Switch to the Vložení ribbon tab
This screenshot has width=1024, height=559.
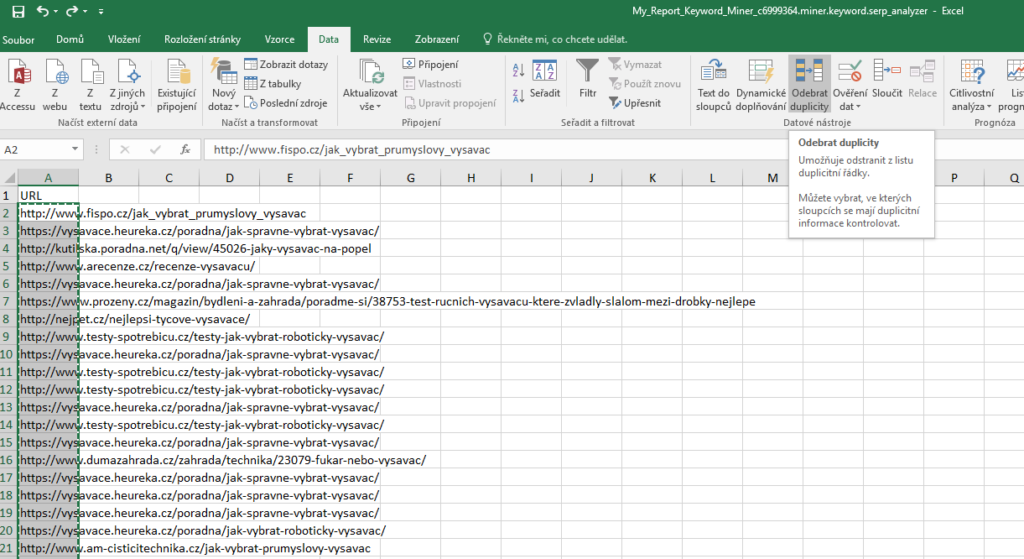pyautogui.click(x=124, y=39)
